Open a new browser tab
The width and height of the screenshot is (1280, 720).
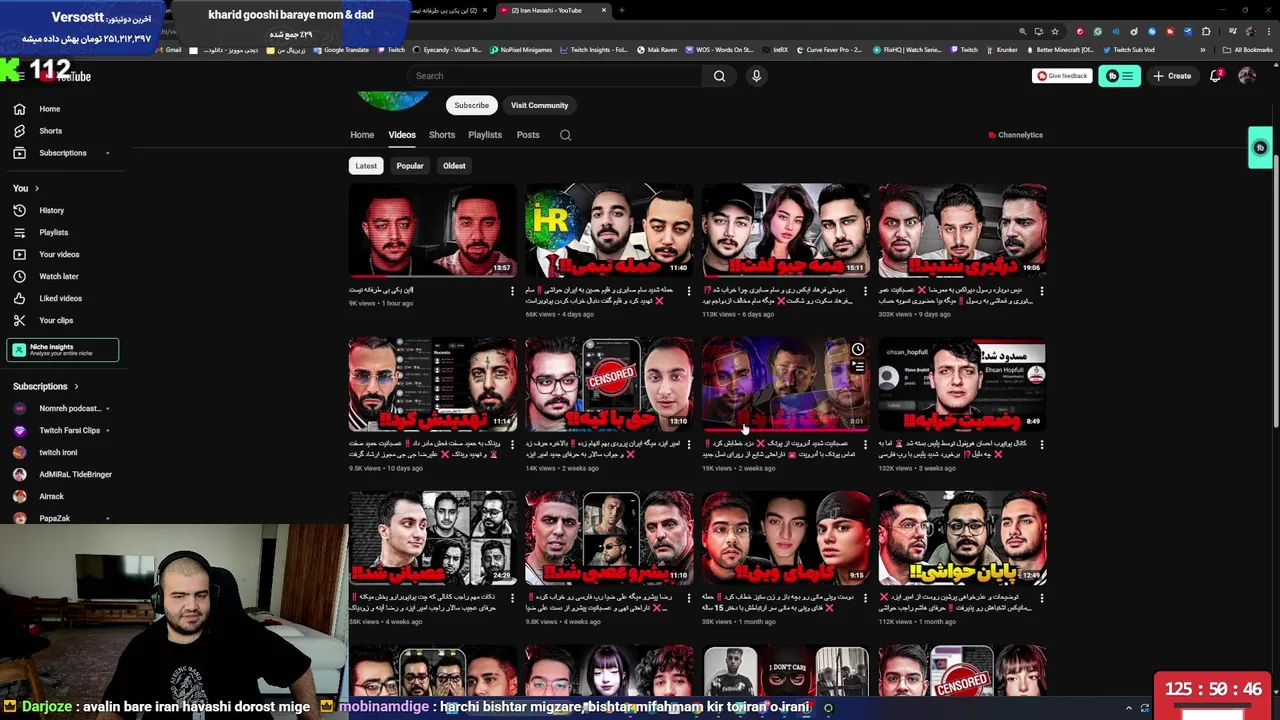621,10
